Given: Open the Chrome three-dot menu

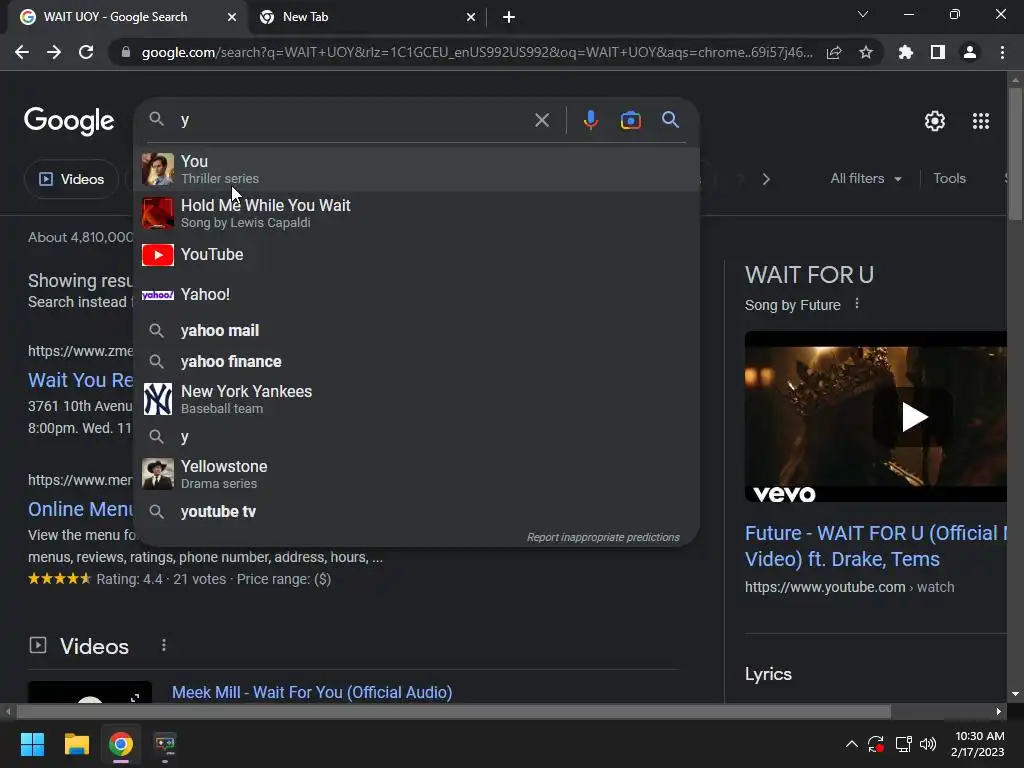Looking at the screenshot, I should coord(1002,52).
